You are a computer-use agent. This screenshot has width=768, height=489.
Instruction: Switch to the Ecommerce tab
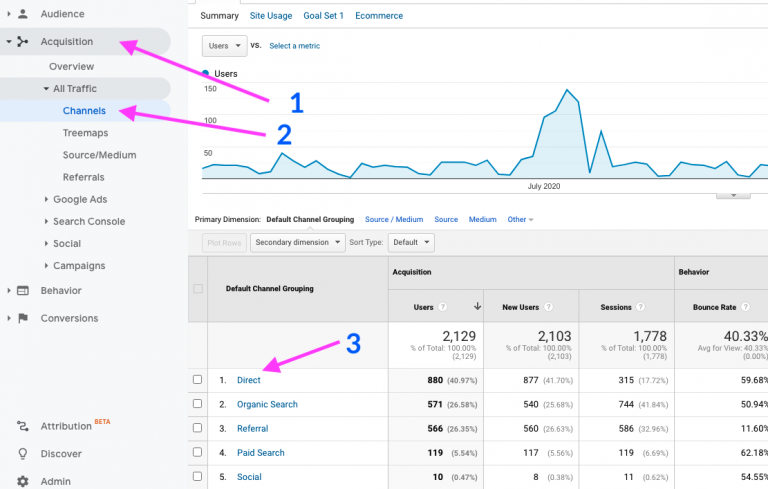(x=379, y=16)
